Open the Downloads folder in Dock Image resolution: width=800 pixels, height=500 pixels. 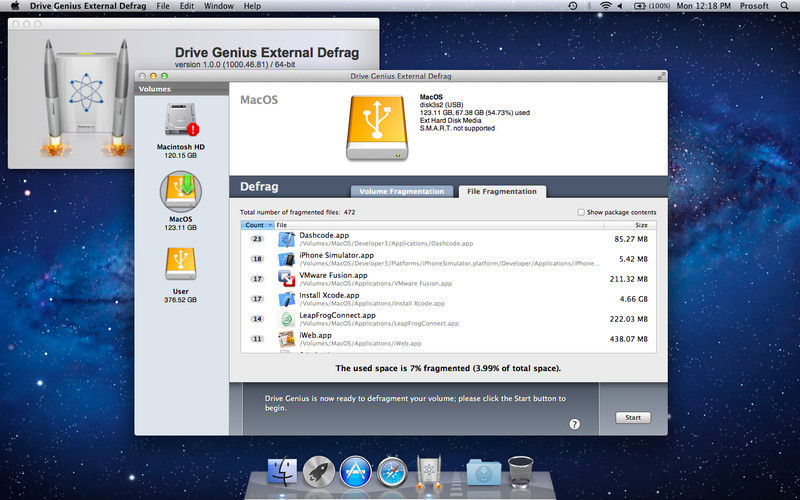tap(483, 472)
